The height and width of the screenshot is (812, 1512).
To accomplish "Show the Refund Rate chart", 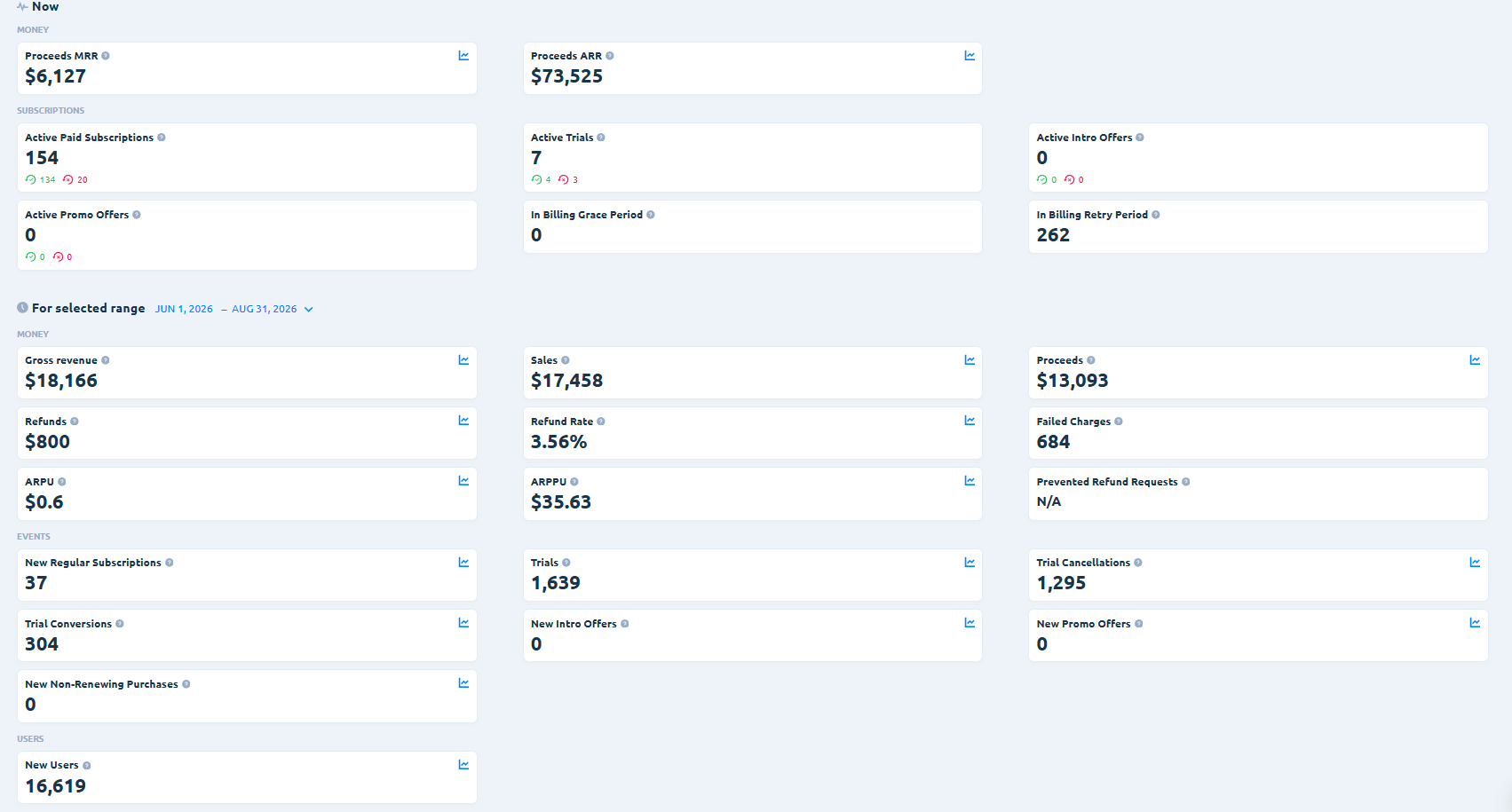I will [x=970, y=421].
